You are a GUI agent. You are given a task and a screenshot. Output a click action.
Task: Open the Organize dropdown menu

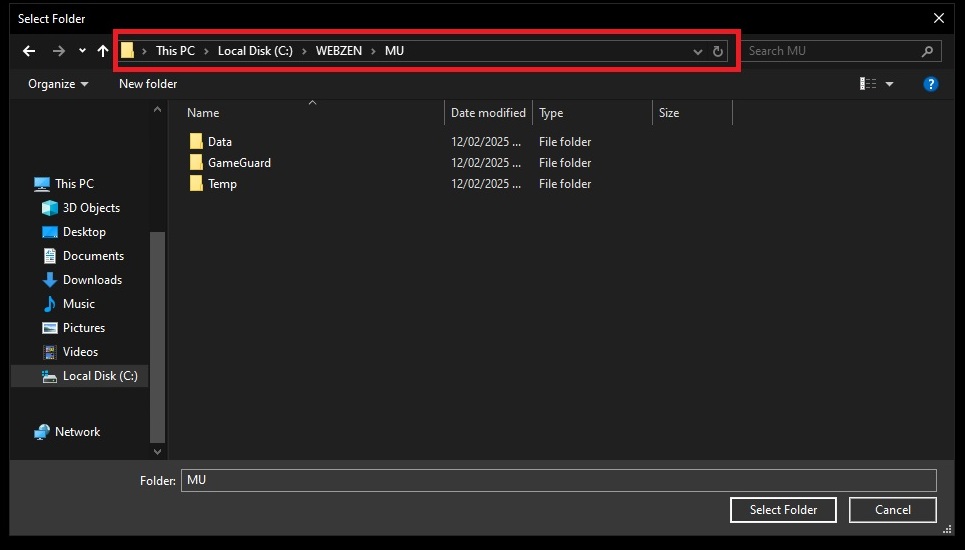(58, 84)
